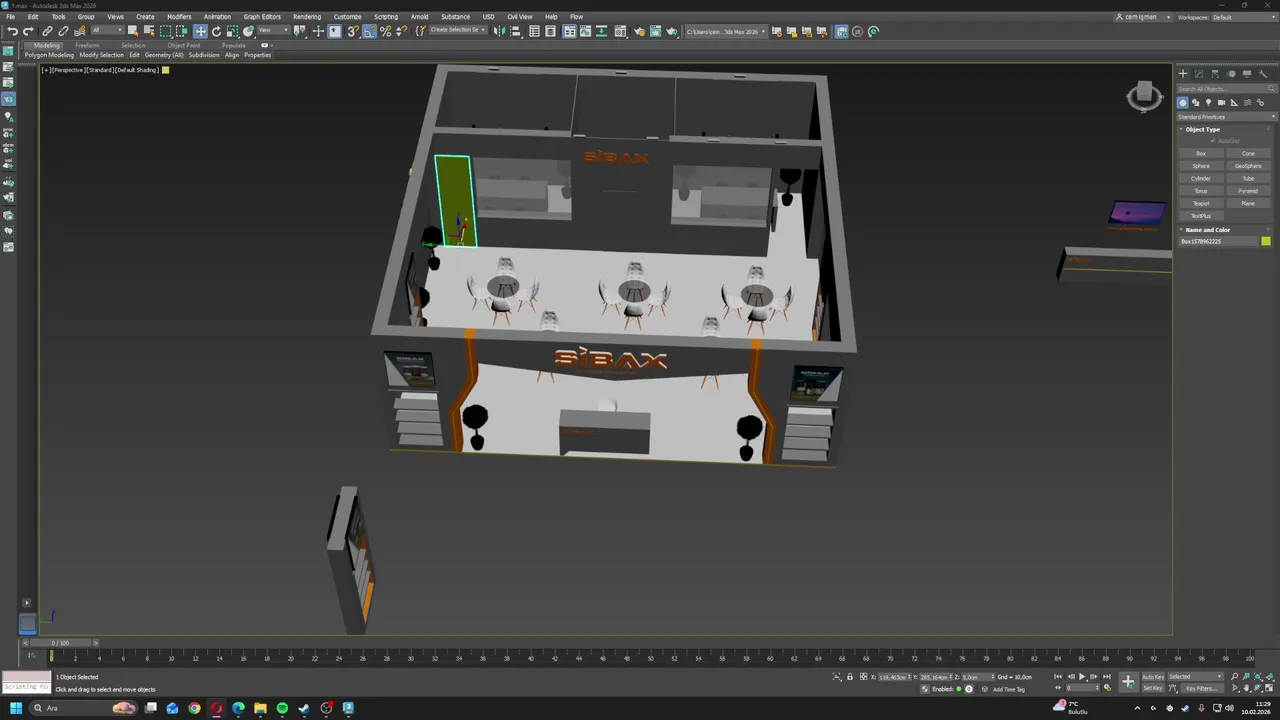Open the Modifiers menu

(x=179, y=17)
